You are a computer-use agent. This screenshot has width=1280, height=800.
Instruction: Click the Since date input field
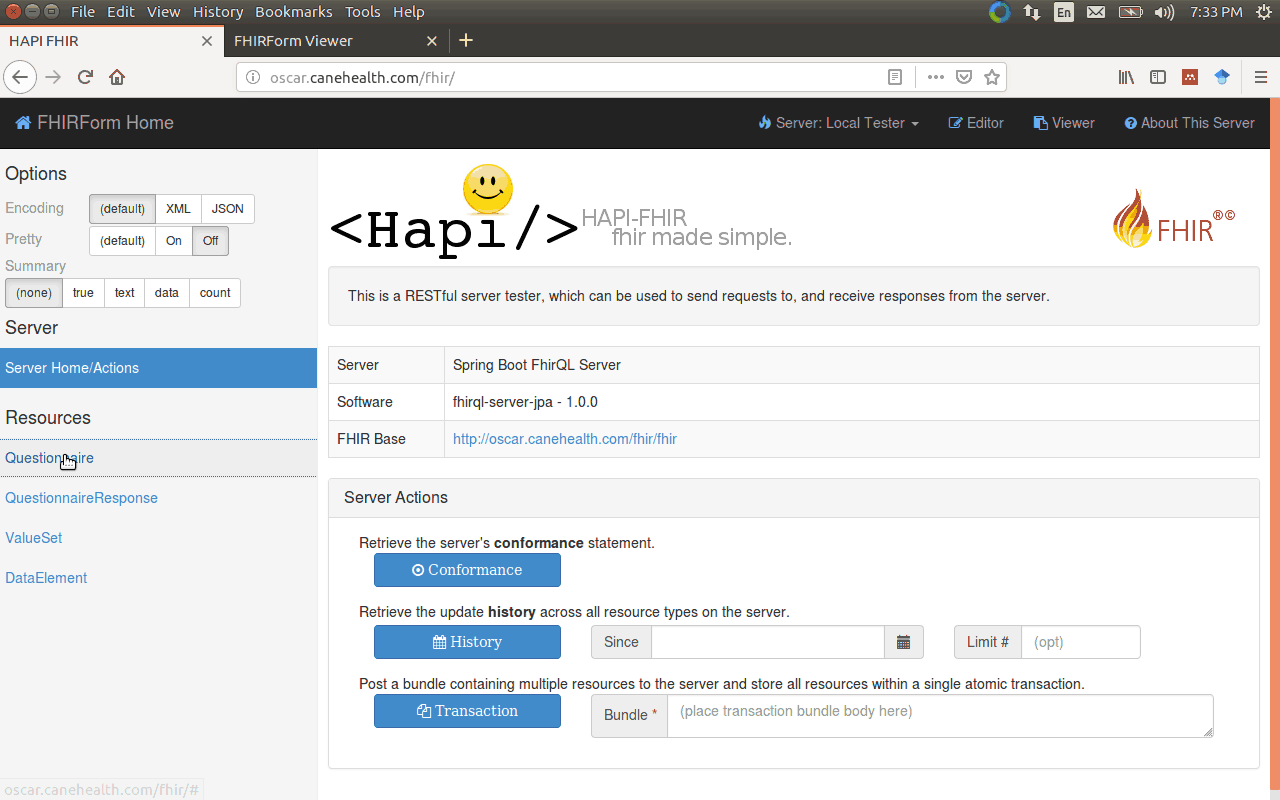[768, 642]
